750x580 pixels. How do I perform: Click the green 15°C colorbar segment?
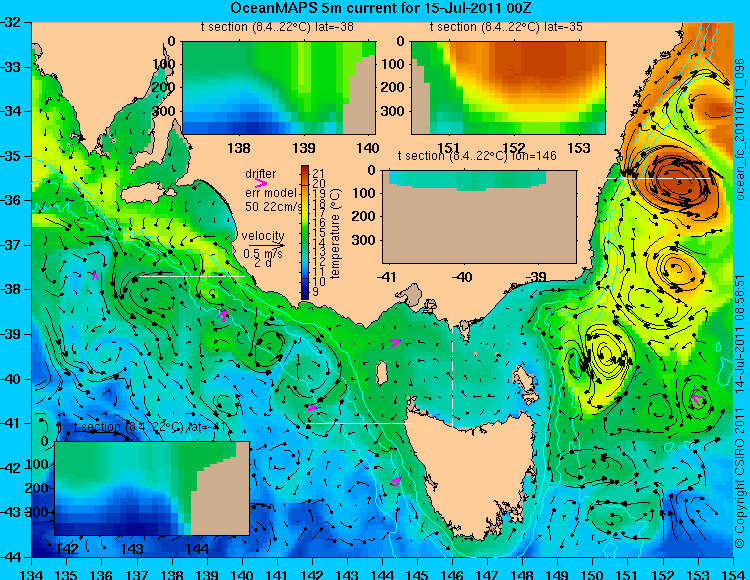(x=305, y=232)
